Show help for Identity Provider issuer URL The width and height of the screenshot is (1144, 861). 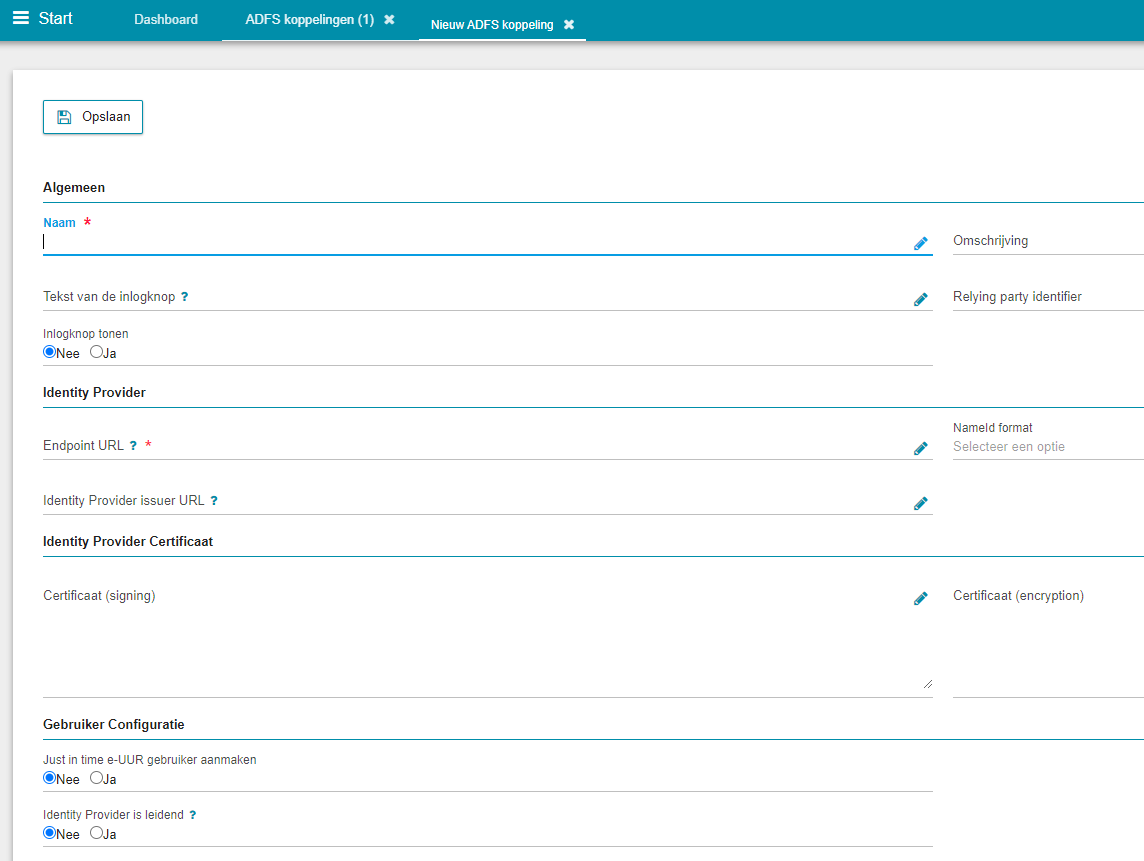tap(214, 501)
